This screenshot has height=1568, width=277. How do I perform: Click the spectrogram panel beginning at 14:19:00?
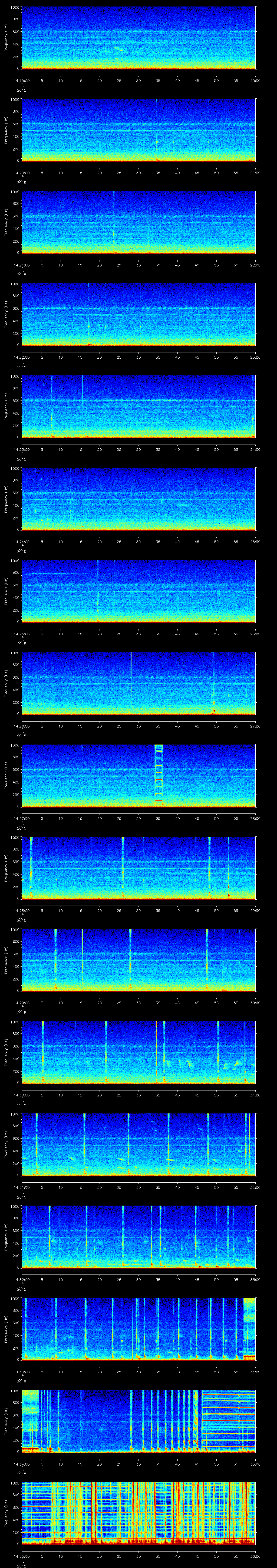[x=138, y=38]
